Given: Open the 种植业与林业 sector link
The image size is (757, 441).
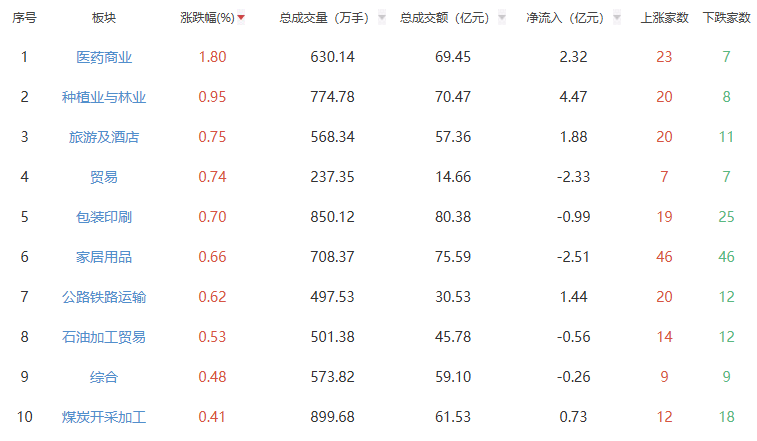Looking at the screenshot, I should (x=104, y=97).
